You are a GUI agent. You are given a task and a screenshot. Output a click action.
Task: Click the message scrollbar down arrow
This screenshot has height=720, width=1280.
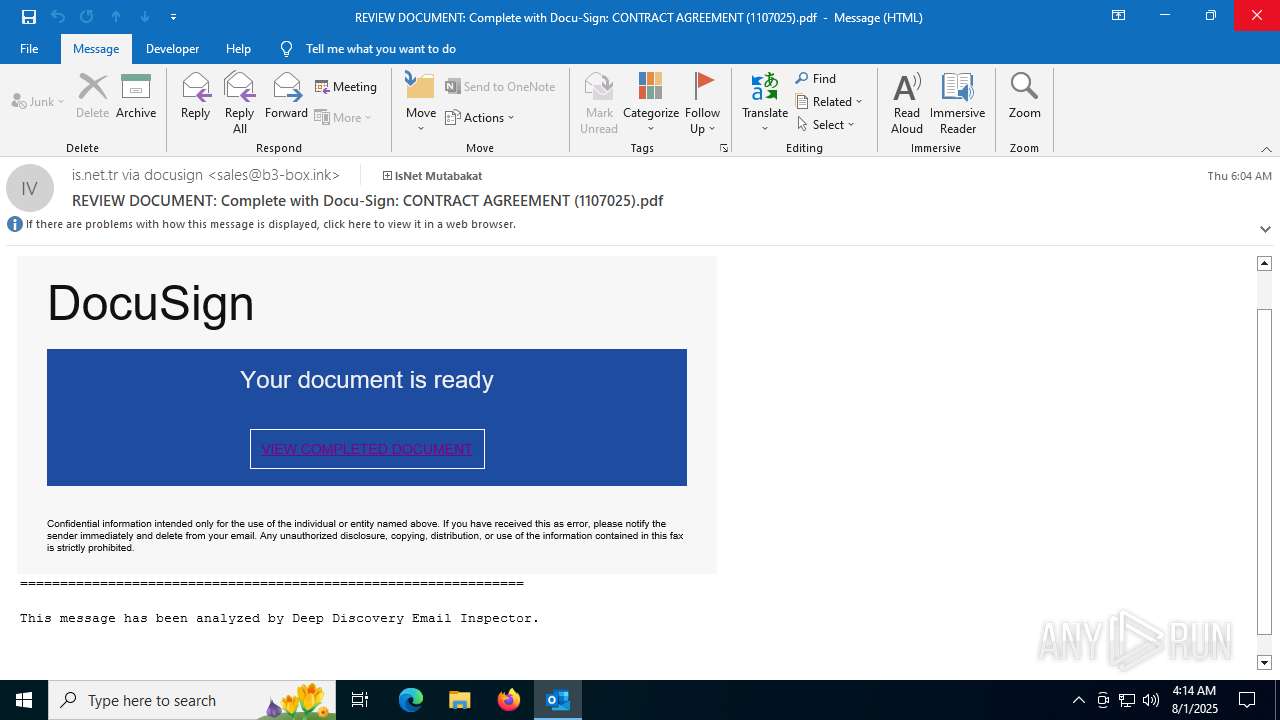(1264, 662)
